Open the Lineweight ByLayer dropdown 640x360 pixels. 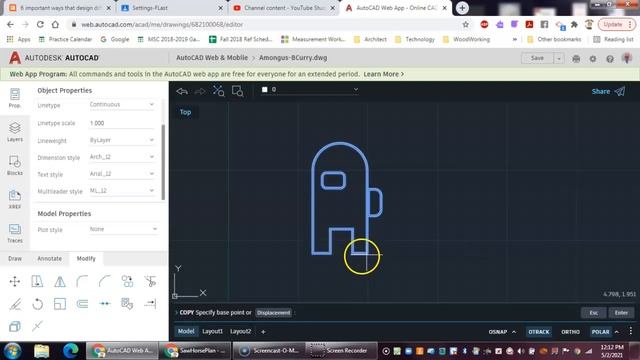[x=122, y=140]
